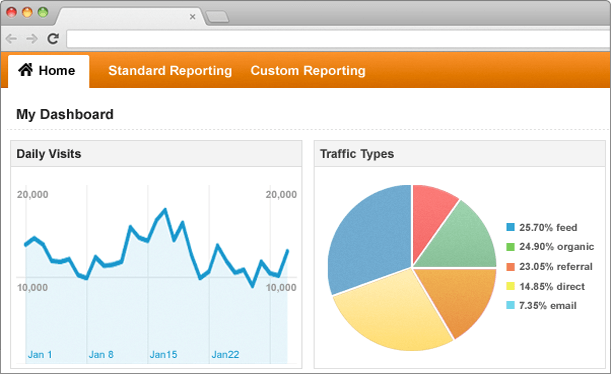This screenshot has height=374, width=611.
Task: Click the right 10,000 axis value
Action: pyautogui.click(x=281, y=288)
